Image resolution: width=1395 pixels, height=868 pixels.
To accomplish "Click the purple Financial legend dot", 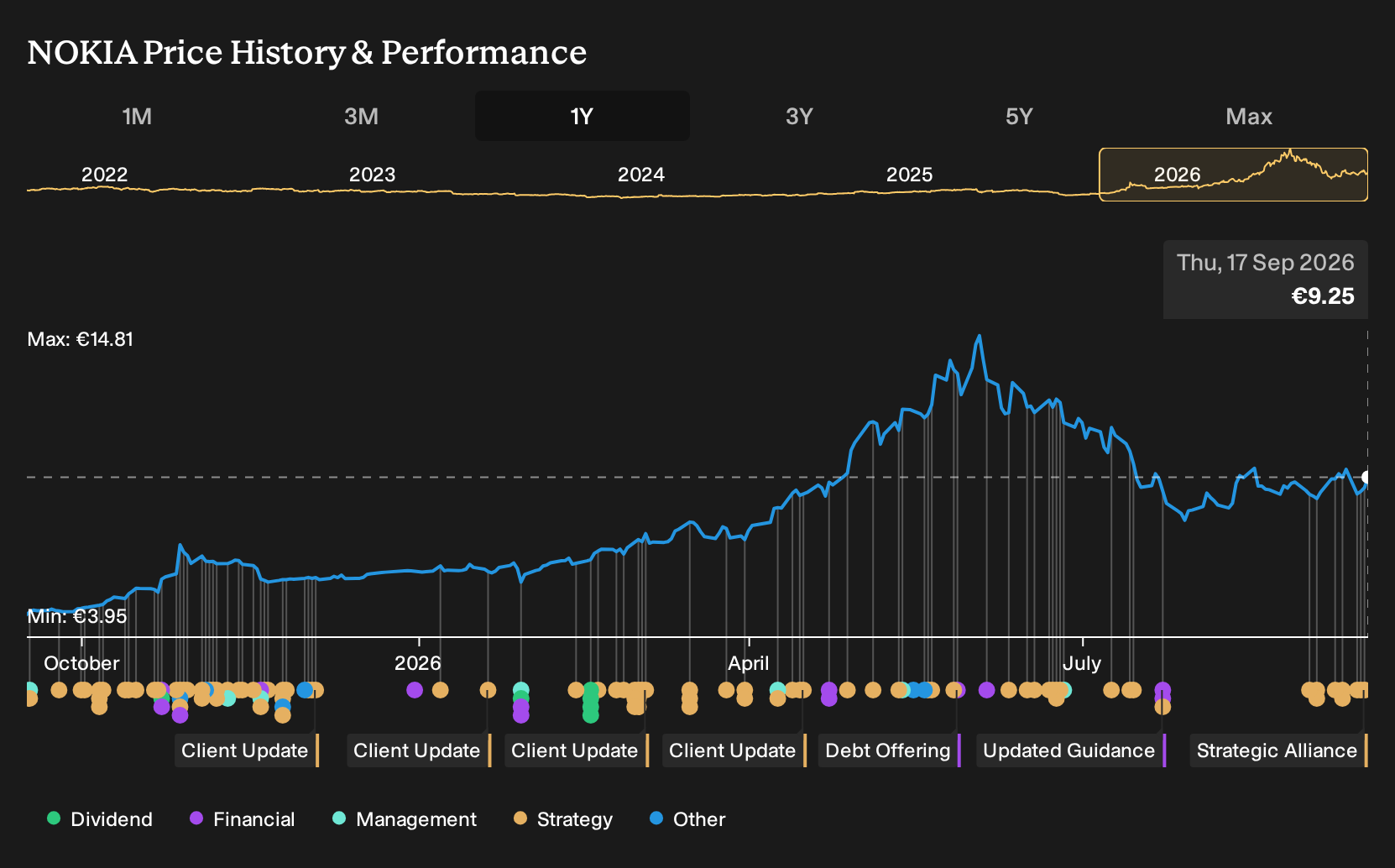I will (196, 818).
